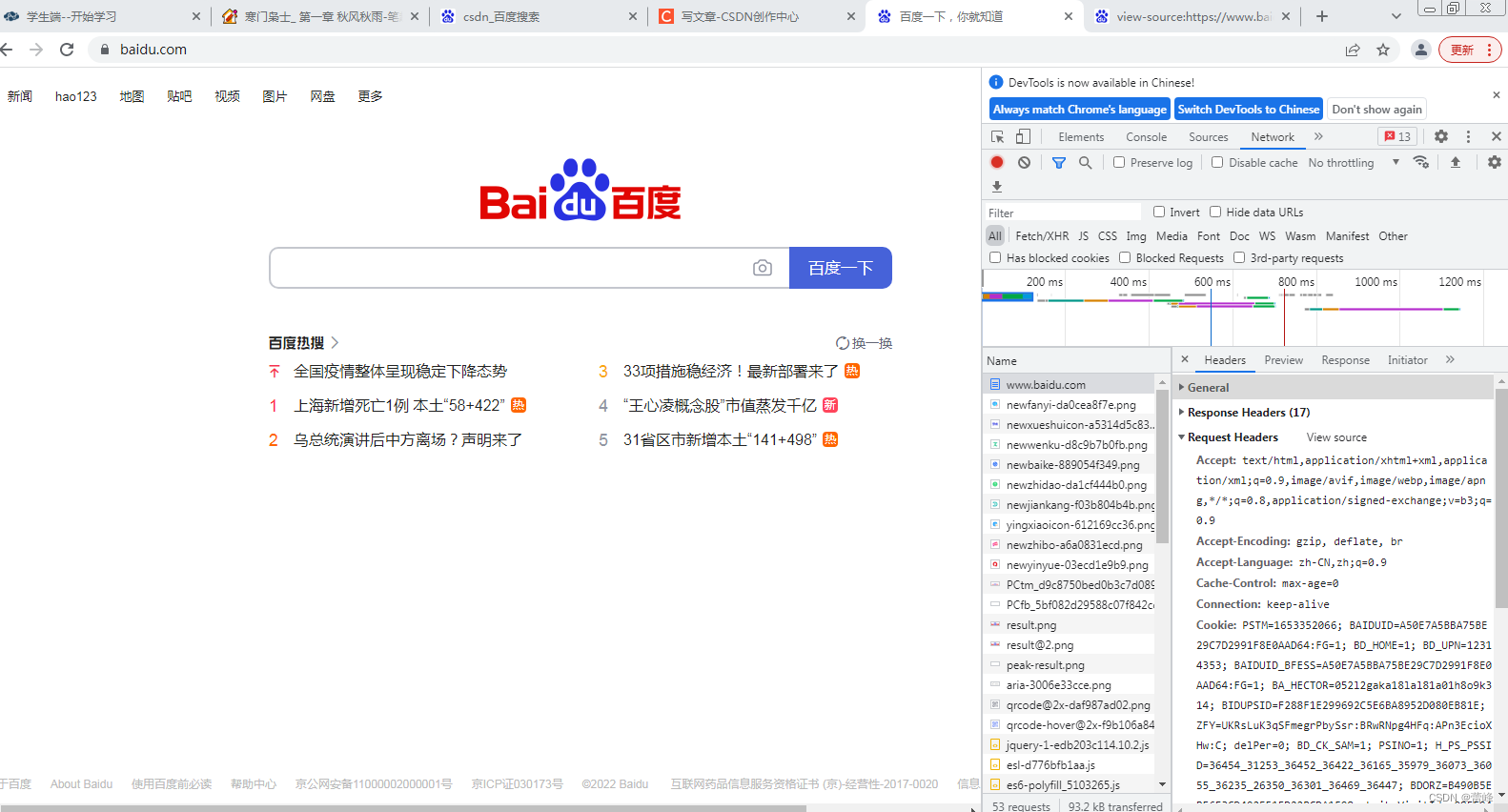Click Always match Chrome's language

coord(1079,110)
